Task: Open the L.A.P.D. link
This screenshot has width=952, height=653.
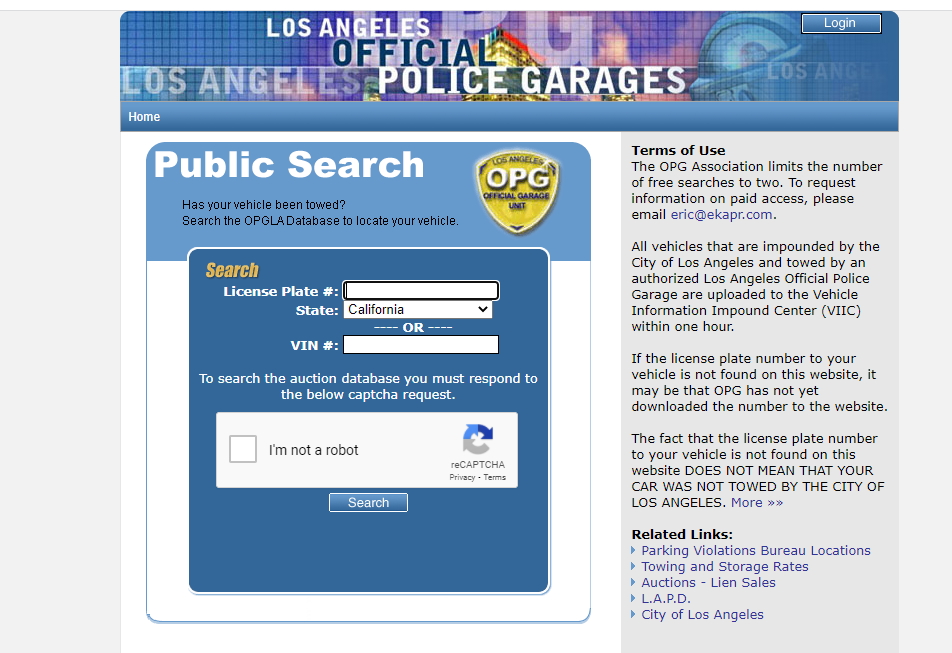Action: point(666,598)
